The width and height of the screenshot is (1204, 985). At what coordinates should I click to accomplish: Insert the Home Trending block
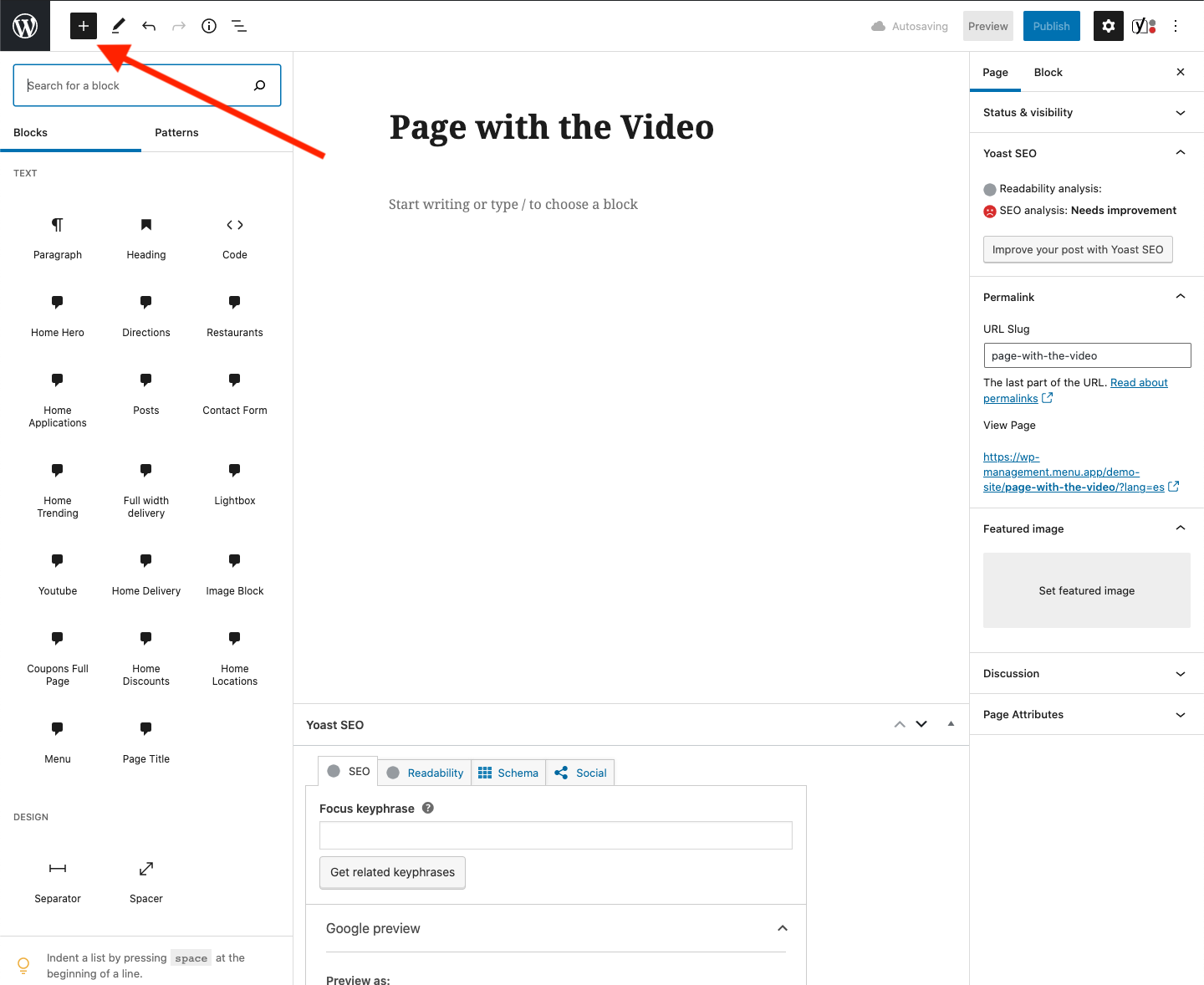pos(58,490)
